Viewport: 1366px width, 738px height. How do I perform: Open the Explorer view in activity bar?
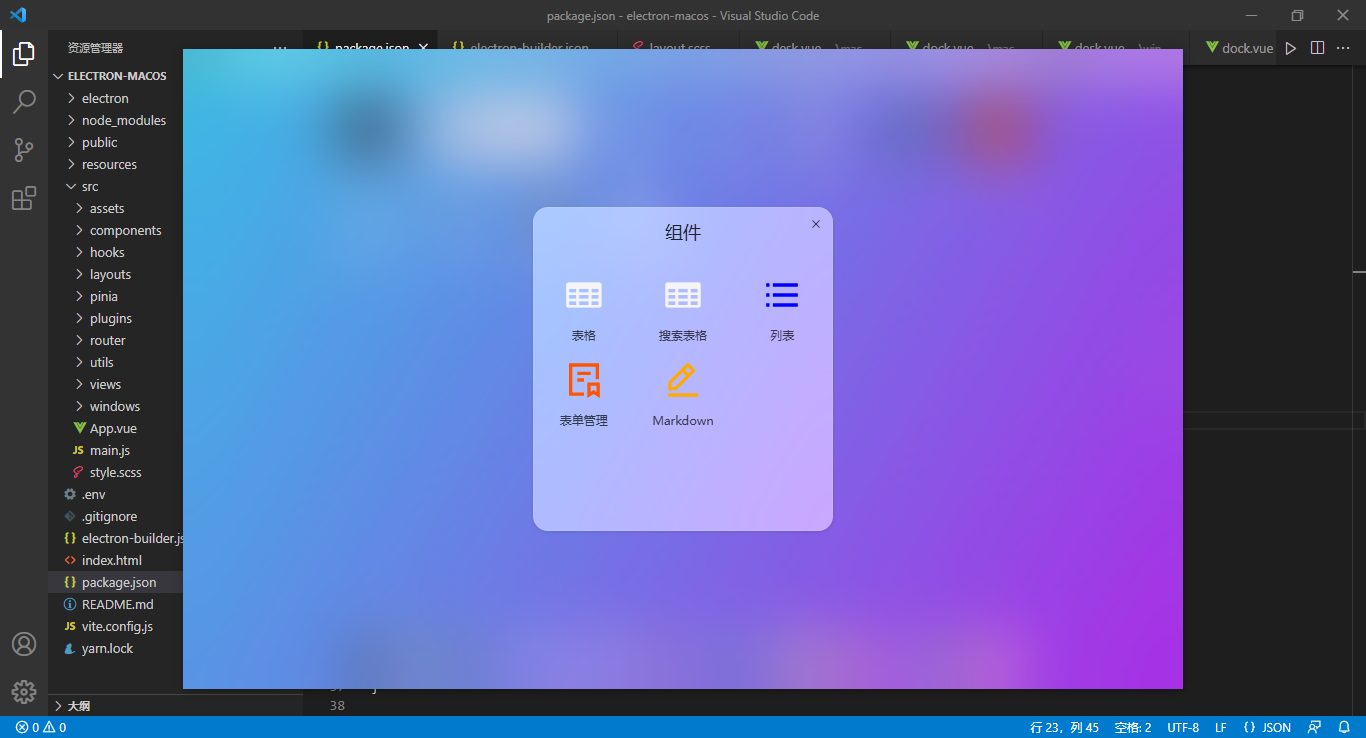tap(24, 54)
